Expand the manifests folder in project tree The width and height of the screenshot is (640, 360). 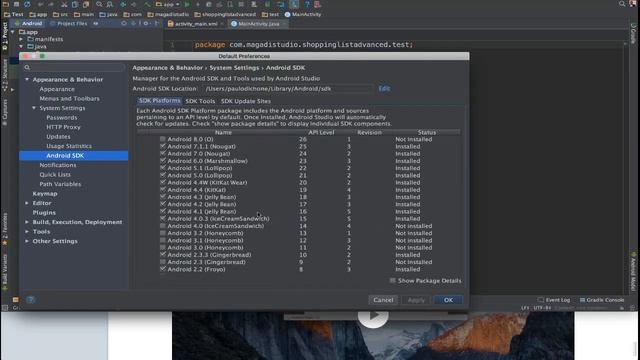click(21, 39)
